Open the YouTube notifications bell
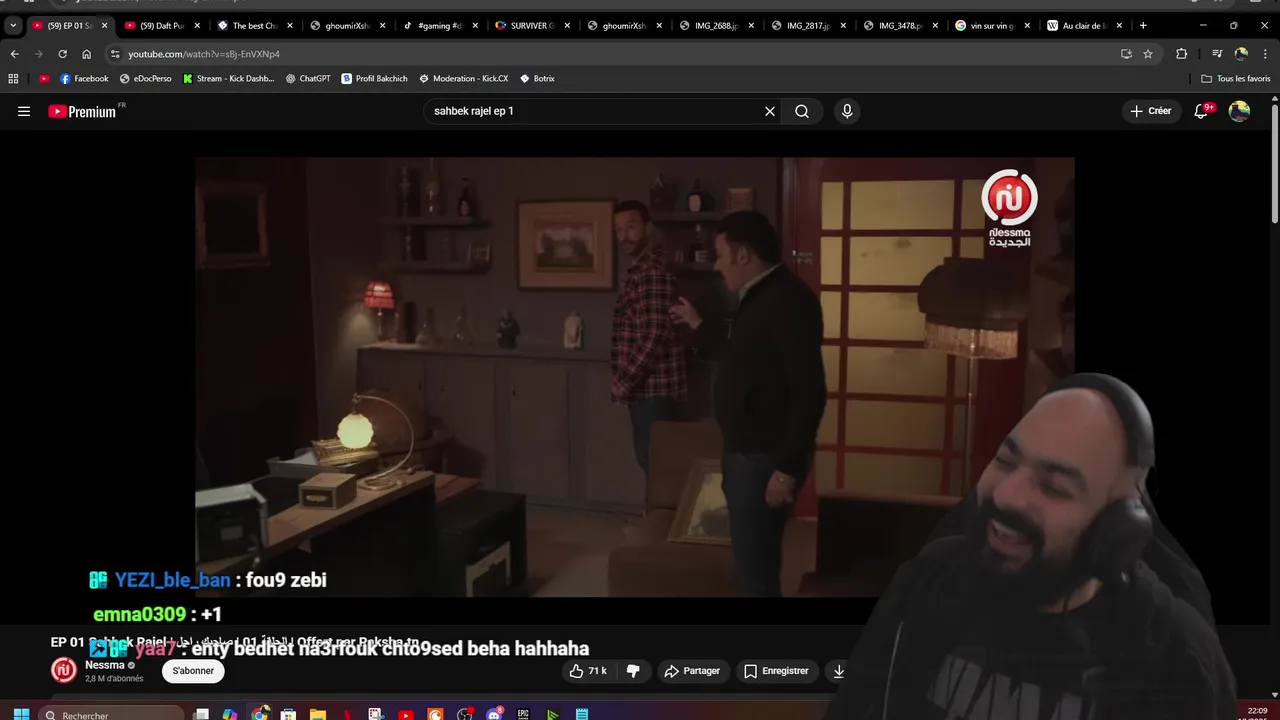Viewport: 1280px width, 720px height. (x=1201, y=111)
